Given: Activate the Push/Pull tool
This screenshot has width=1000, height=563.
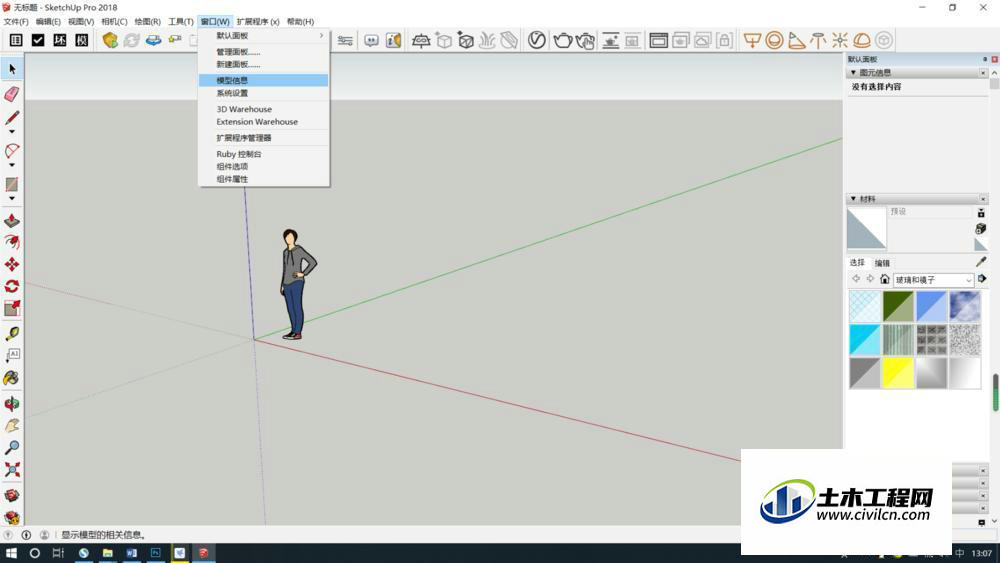Looking at the screenshot, I should click(12, 221).
